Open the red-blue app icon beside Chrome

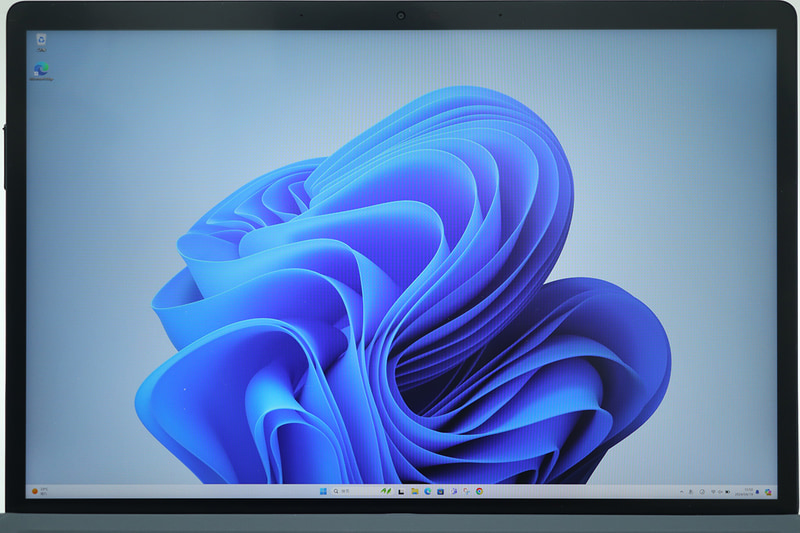coord(466,491)
